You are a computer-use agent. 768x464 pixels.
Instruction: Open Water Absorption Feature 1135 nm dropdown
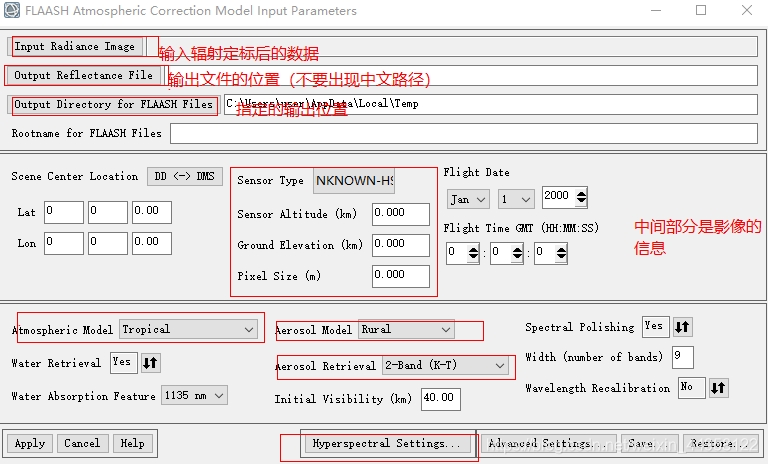[194, 395]
